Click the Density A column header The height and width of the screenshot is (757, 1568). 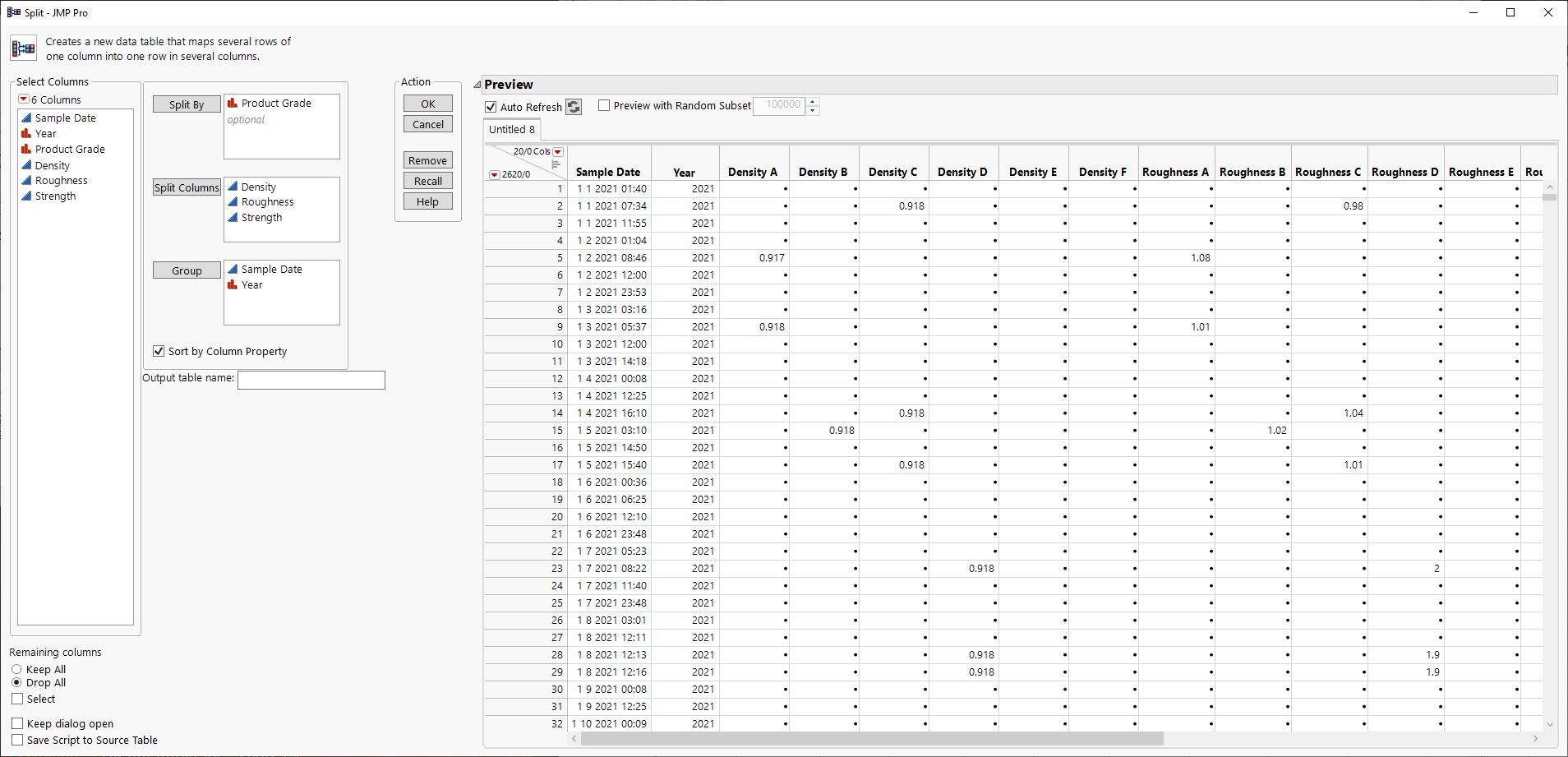(752, 173)
